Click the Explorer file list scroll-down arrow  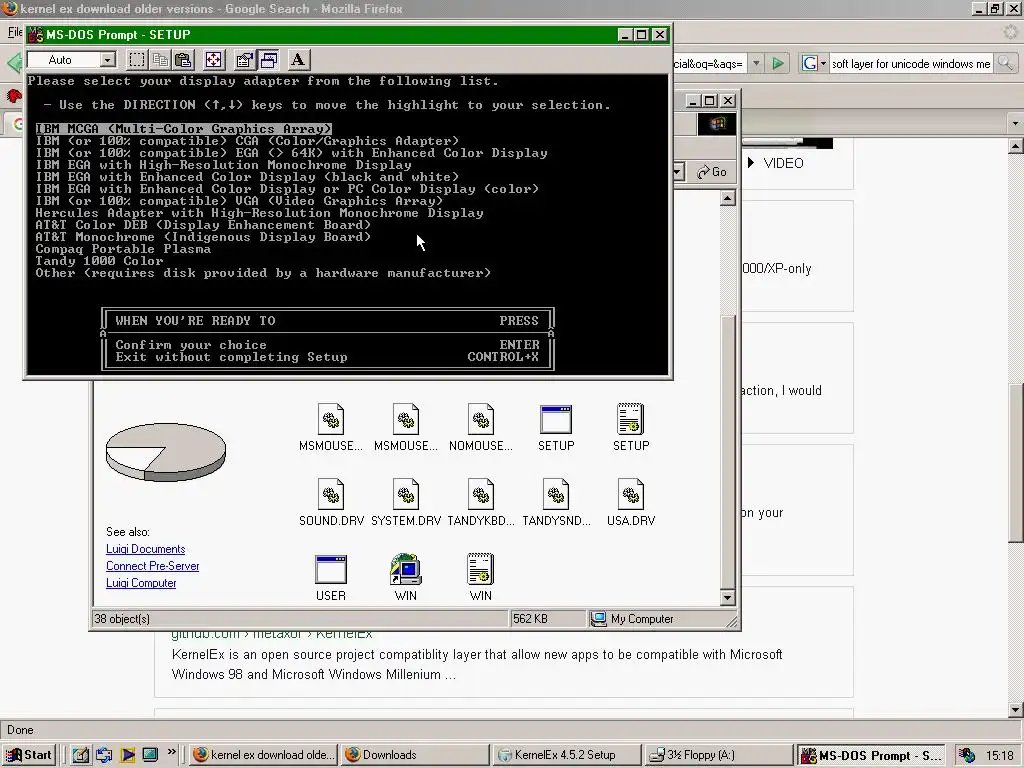pyautogui.click(x=728, y=597)
